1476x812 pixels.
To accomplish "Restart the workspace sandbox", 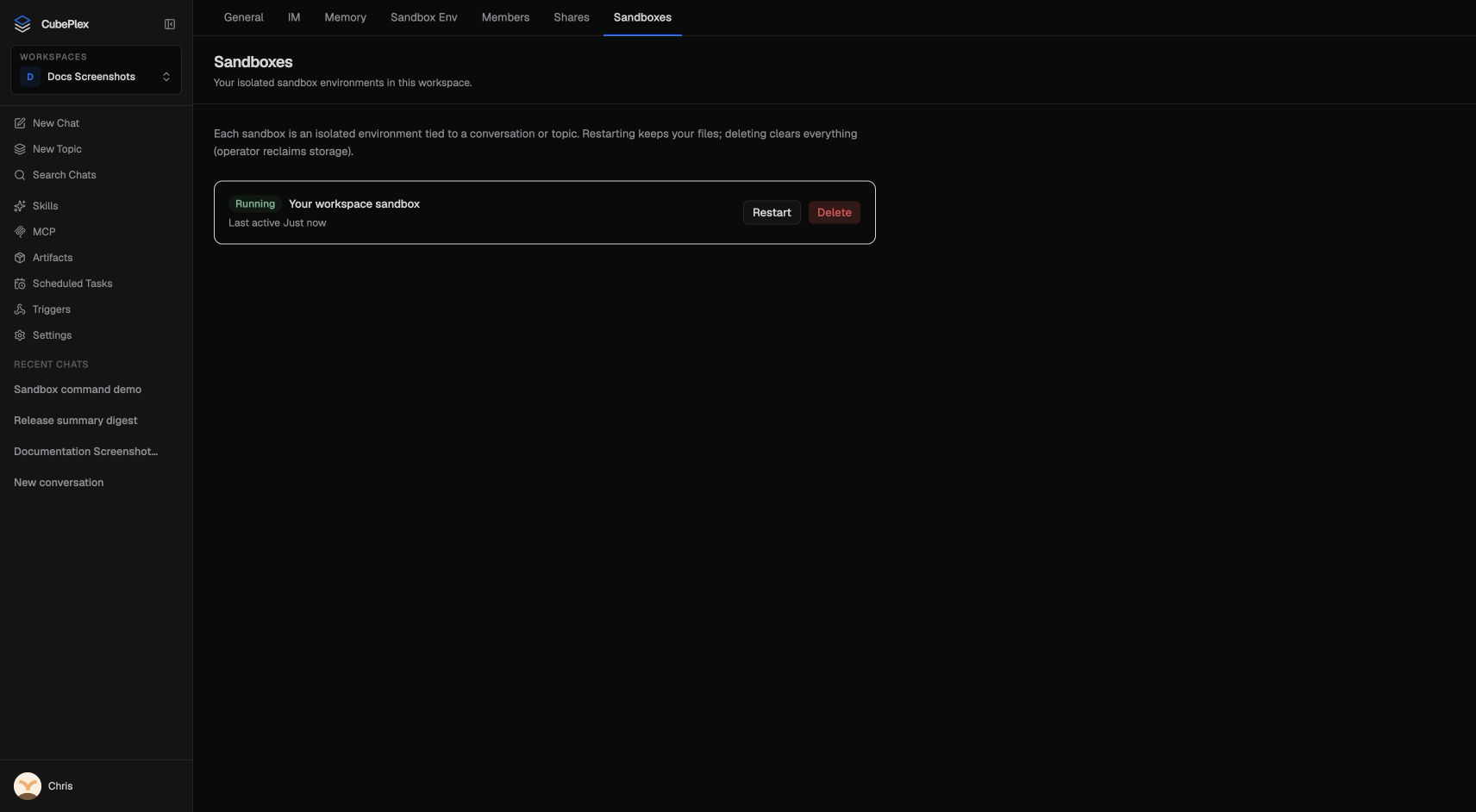I will [x=772, y=213].
